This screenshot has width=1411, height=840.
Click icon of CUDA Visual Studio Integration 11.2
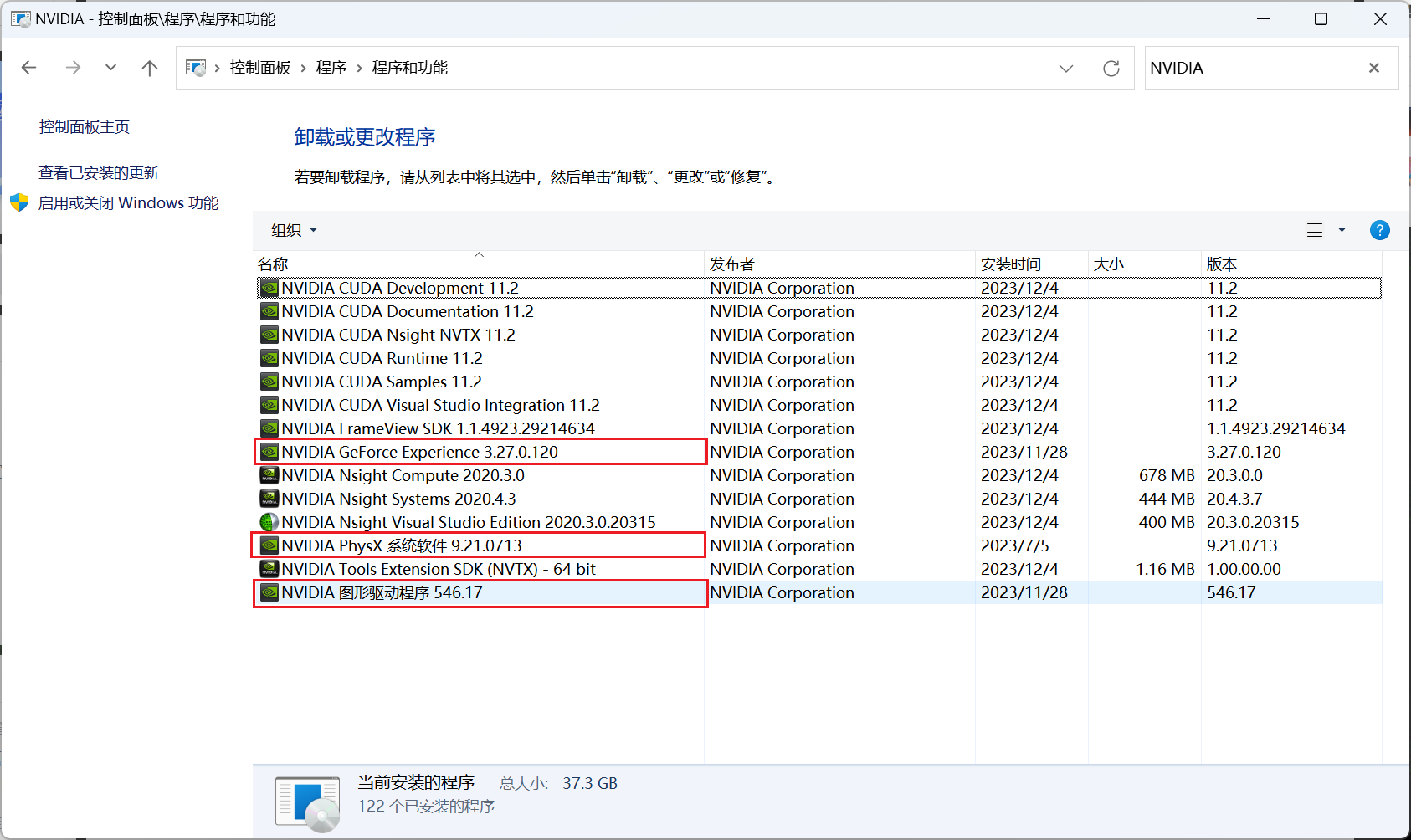tap(269, 406)
